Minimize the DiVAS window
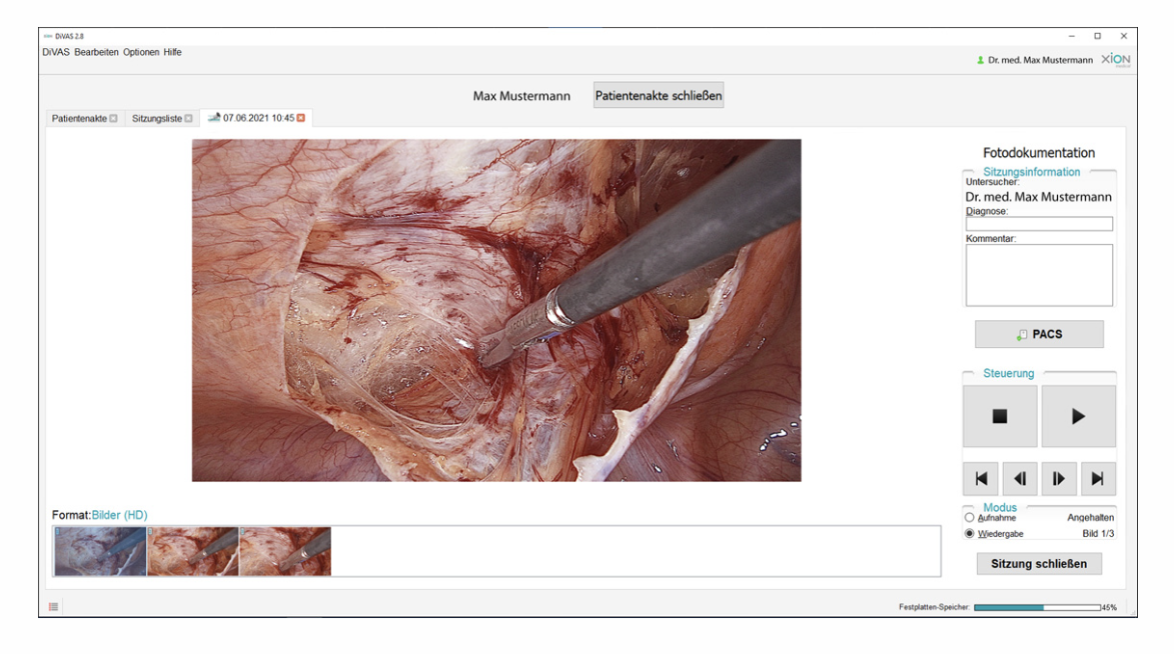Viewport: 1174px width, 654px height. pos(1071,36)
